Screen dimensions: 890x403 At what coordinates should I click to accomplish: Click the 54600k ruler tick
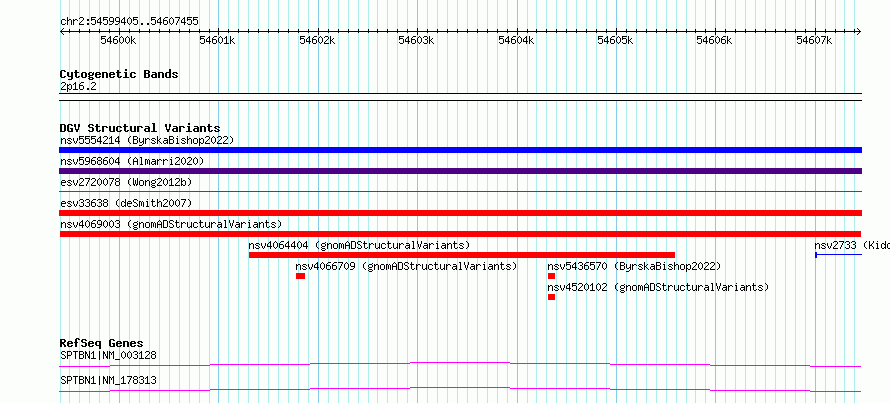[119, 40]
